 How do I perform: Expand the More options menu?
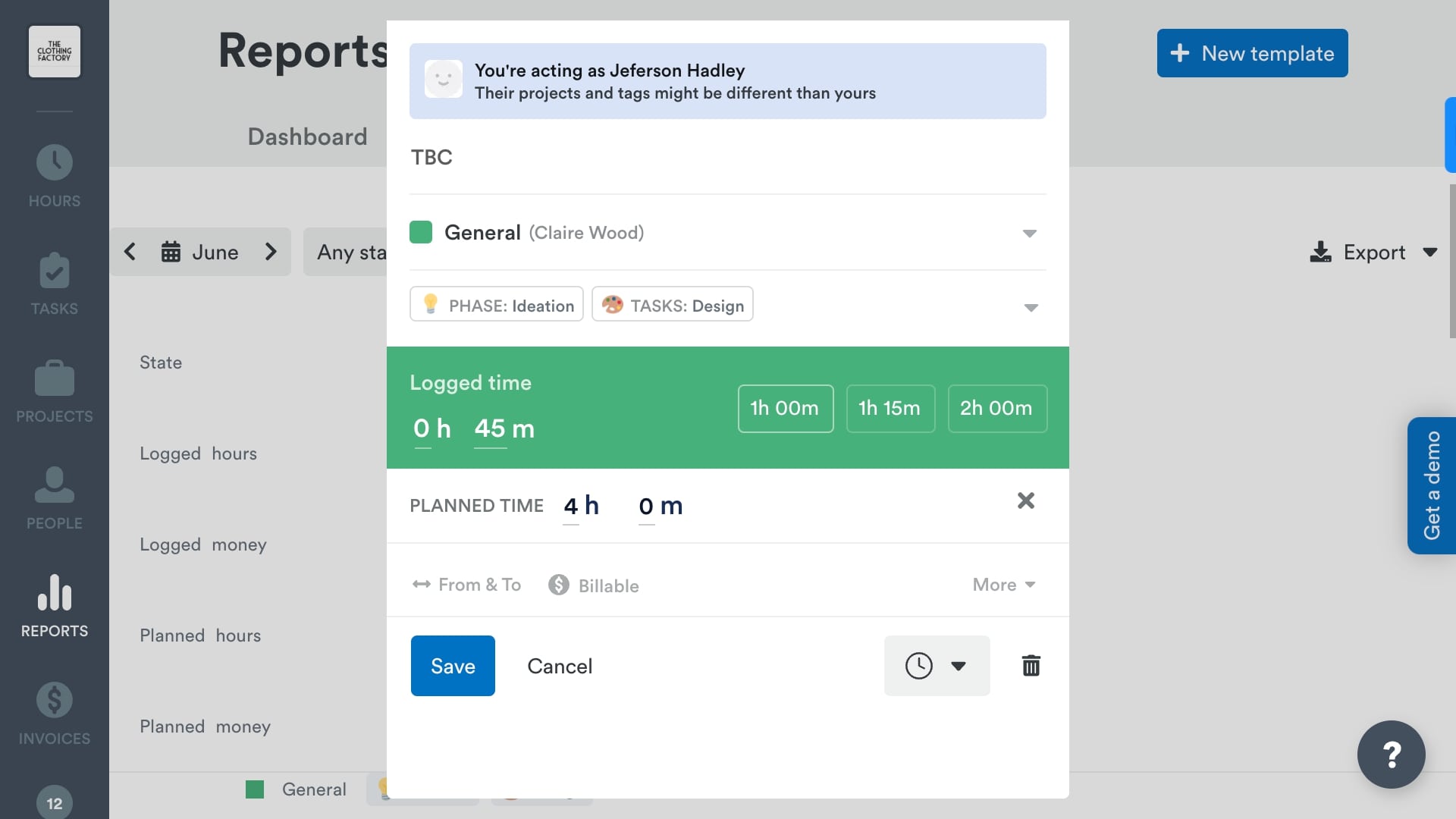coord(1004,585)
